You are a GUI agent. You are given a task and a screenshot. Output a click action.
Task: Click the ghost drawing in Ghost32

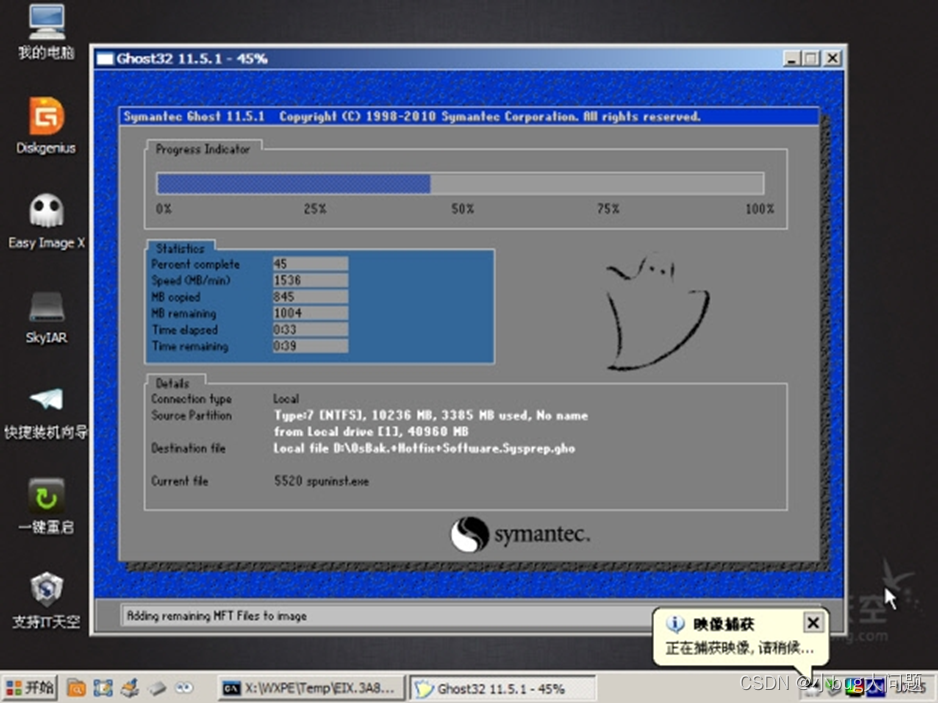(657, 311)
